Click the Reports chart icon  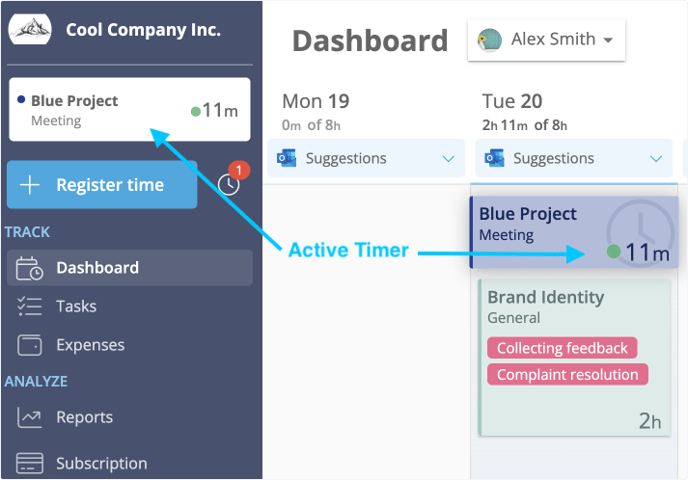tap(29, 417)
